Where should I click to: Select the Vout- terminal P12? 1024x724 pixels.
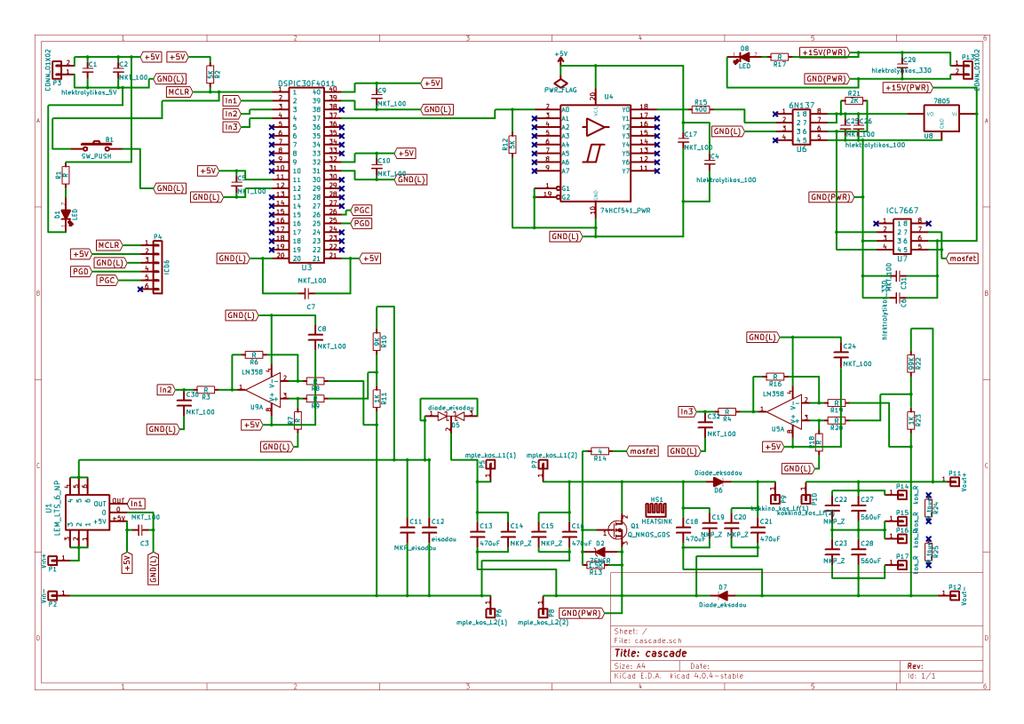954,595
